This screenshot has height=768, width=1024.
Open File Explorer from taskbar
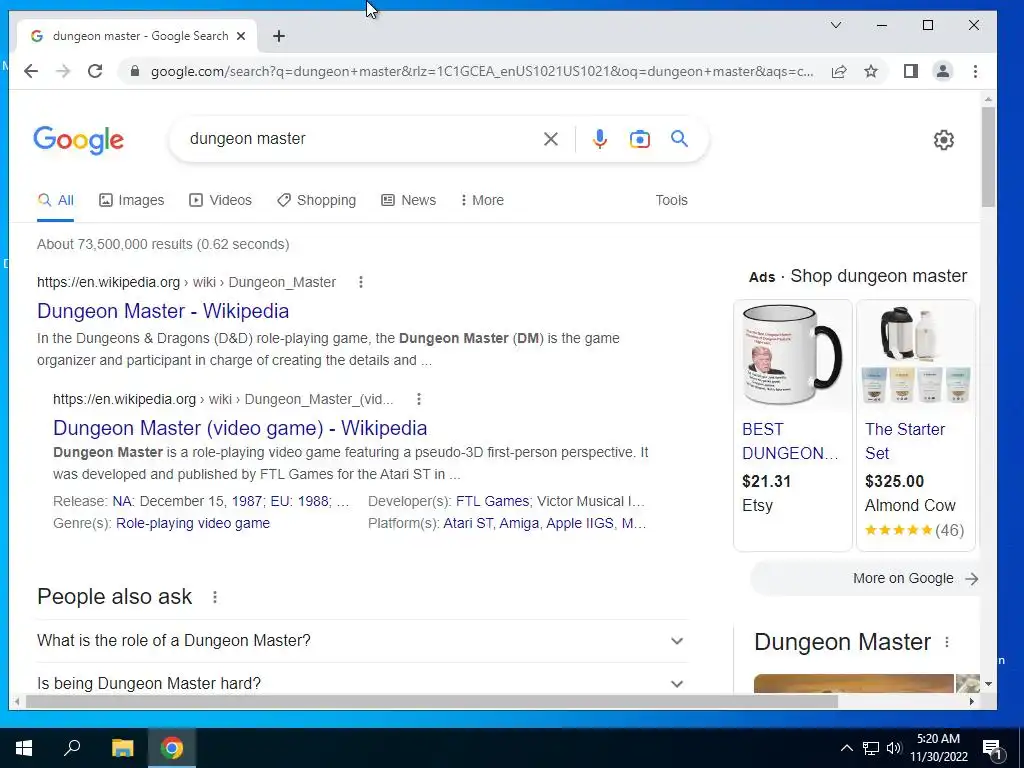(122, 748)
